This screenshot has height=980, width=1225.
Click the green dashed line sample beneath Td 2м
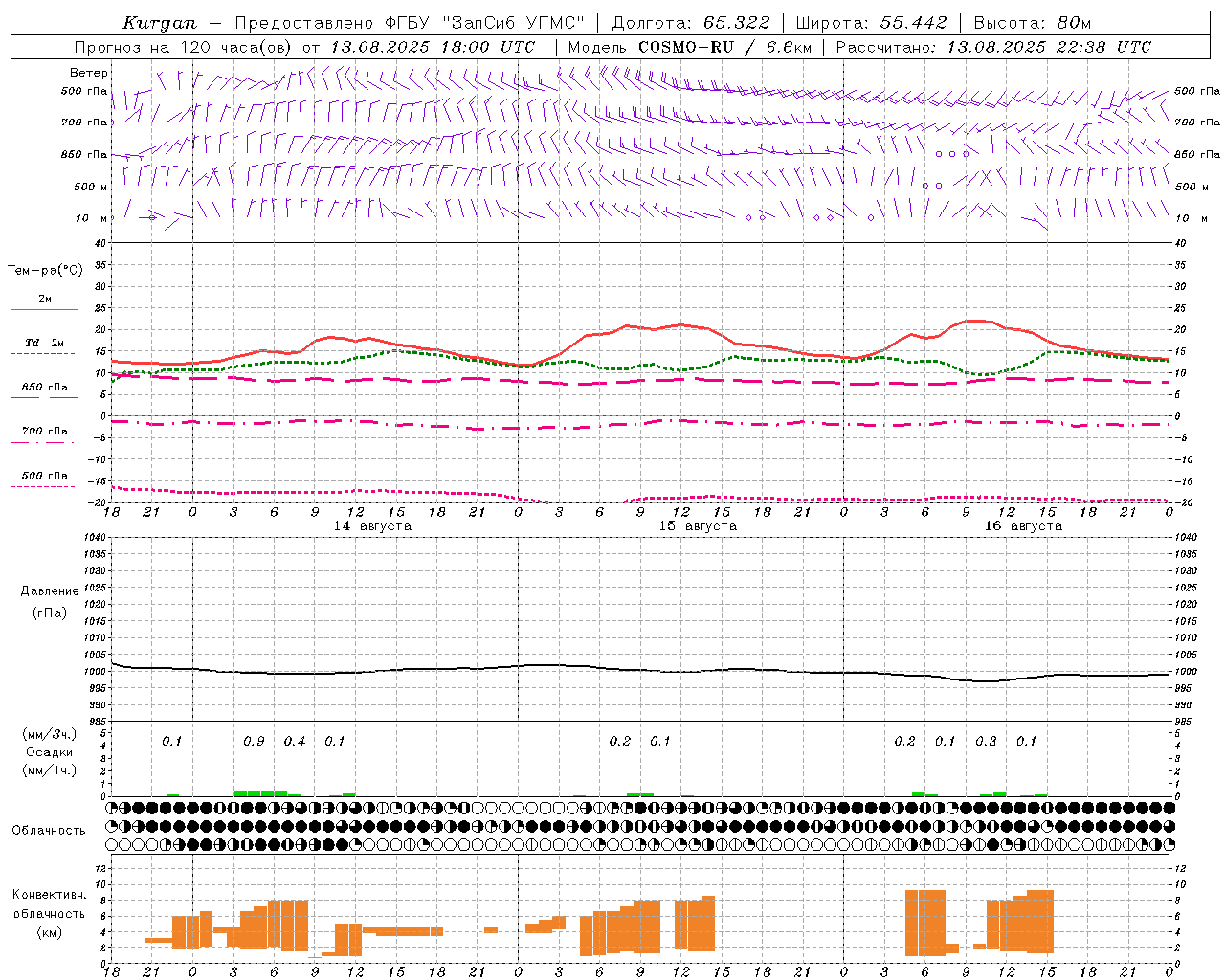(x=42, y=354)
